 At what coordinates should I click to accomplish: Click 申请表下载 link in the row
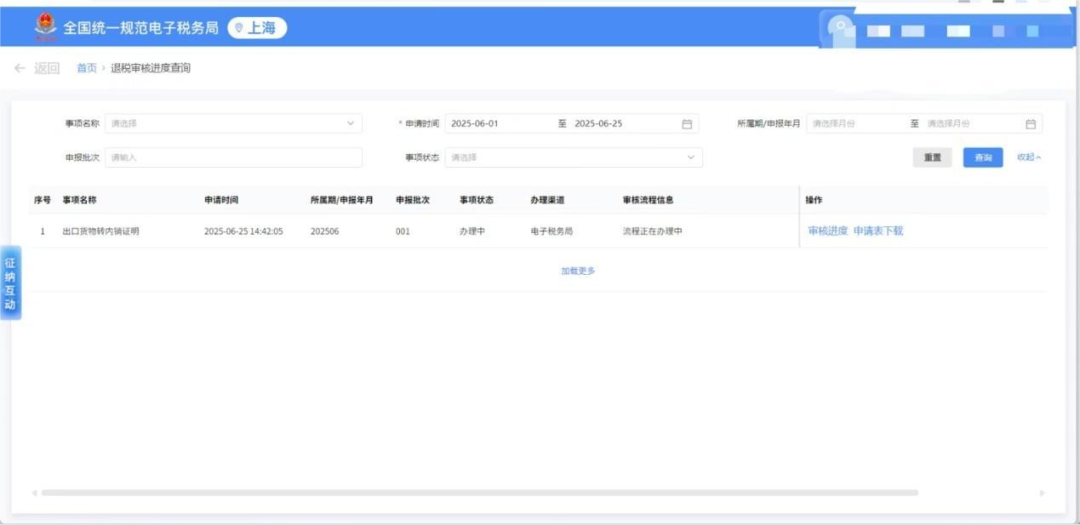[878, 231]
